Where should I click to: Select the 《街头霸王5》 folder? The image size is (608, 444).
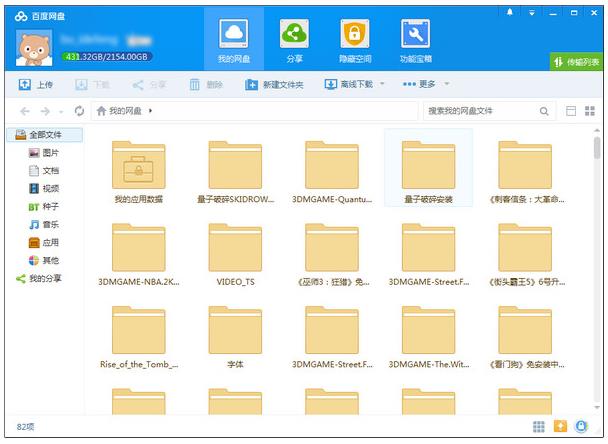click(525, 255)
